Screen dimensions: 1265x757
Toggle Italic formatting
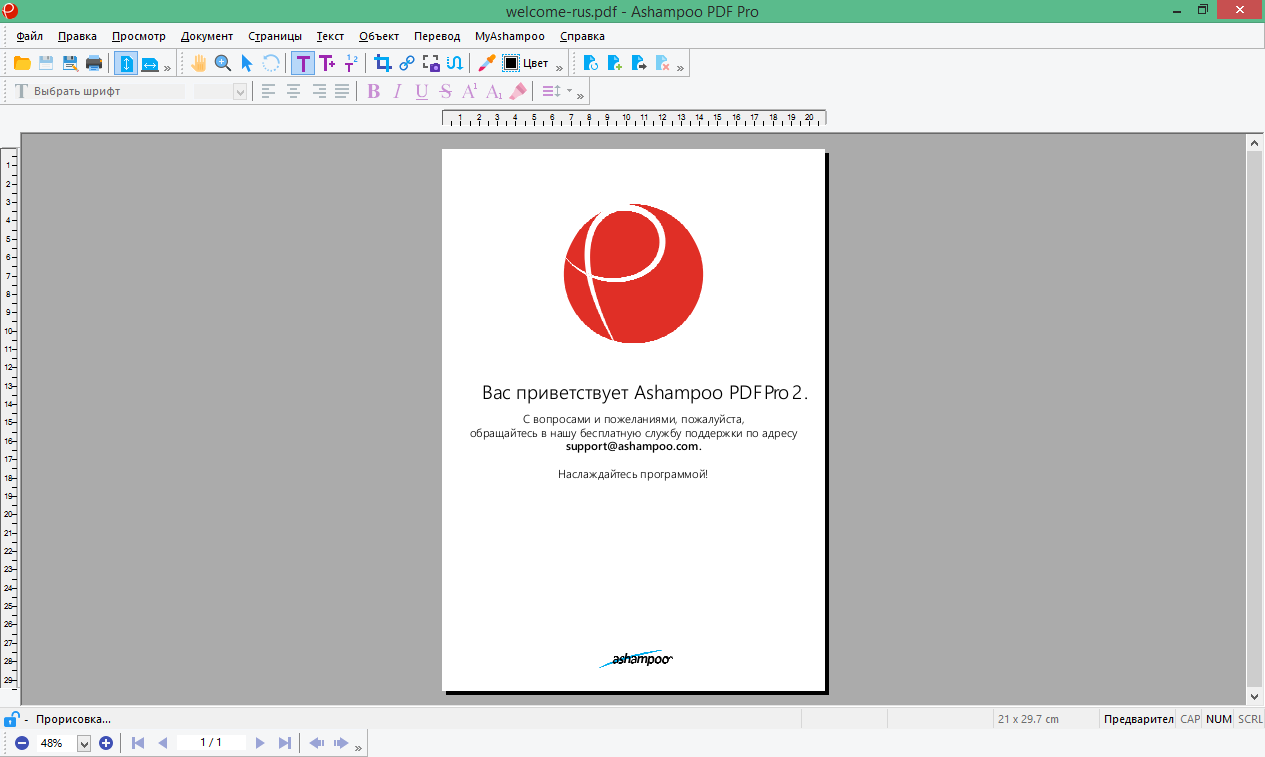tap(398, 91)
